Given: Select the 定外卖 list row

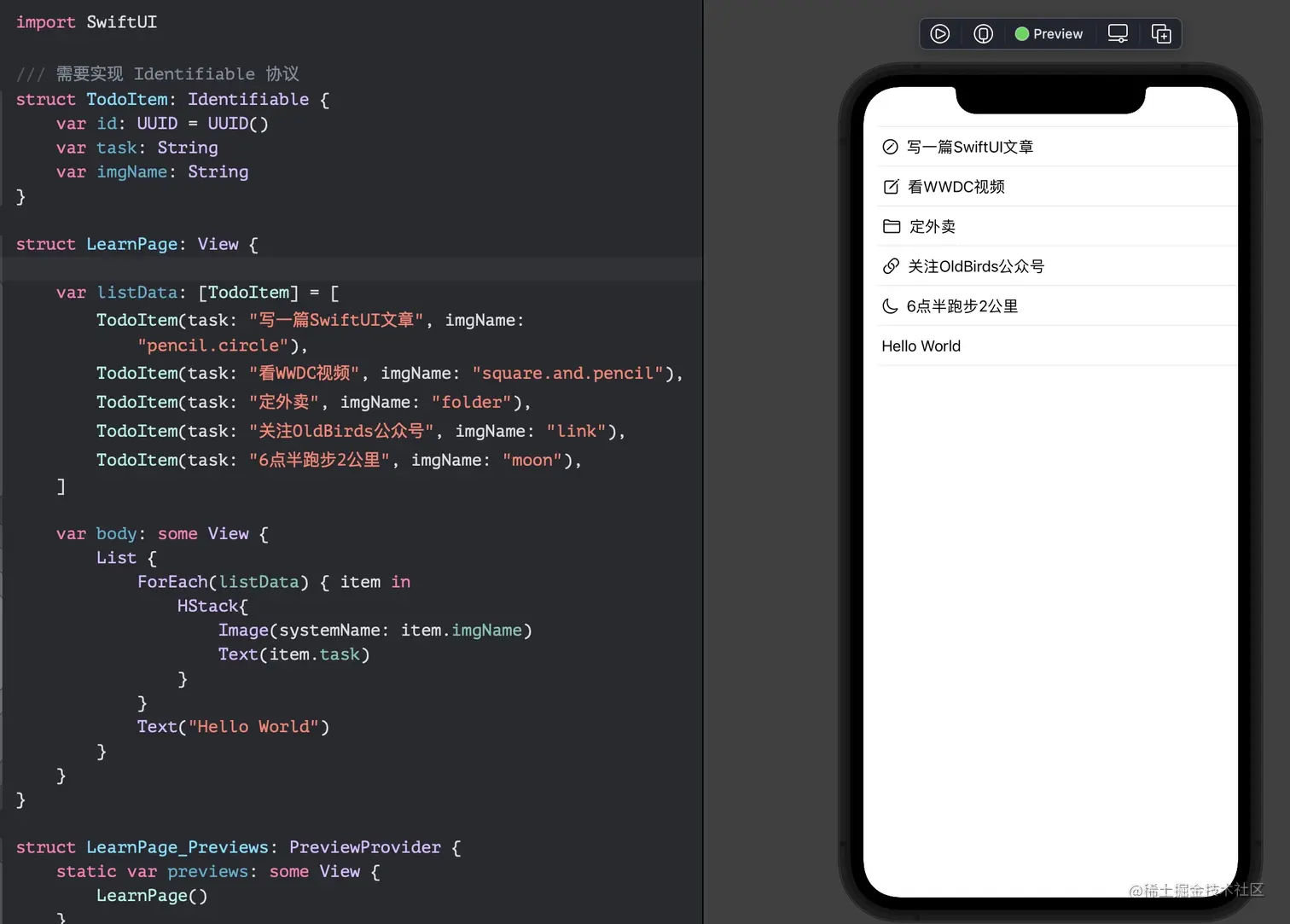Looking at the screenshot, I should click(x=1051, y=226).
